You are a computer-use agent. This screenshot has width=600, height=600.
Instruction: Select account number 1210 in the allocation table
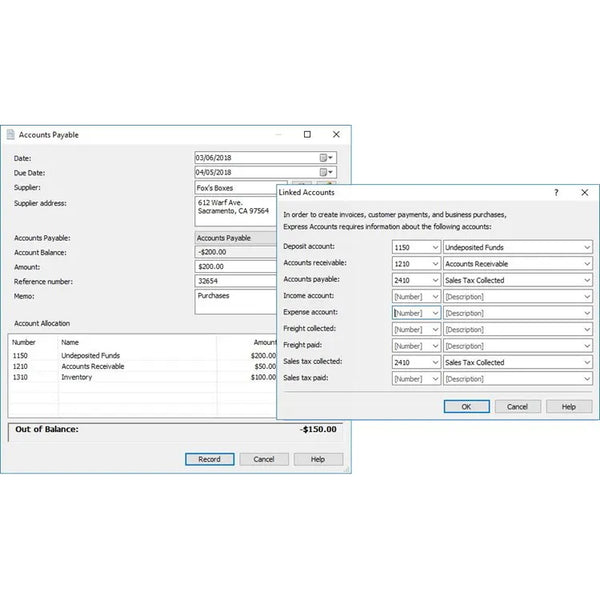point(20,366)
